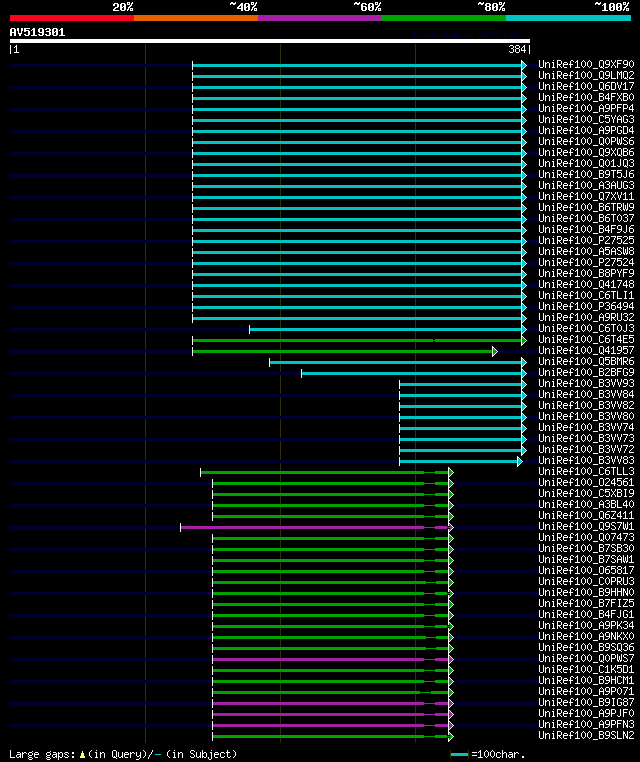Select the UniRef100_O24561 label
Image resolution: width=640 pixels, height=762 pixels.
pyautogui.click(x=586, y=483)
